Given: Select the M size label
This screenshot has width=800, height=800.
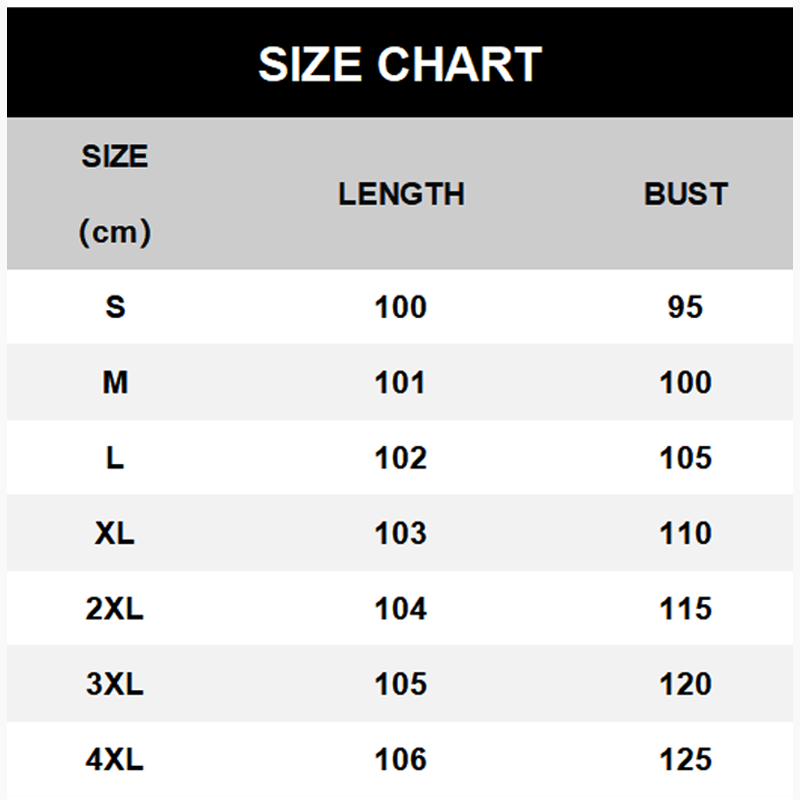Looking at the screenshot, I should coord(115,382).
